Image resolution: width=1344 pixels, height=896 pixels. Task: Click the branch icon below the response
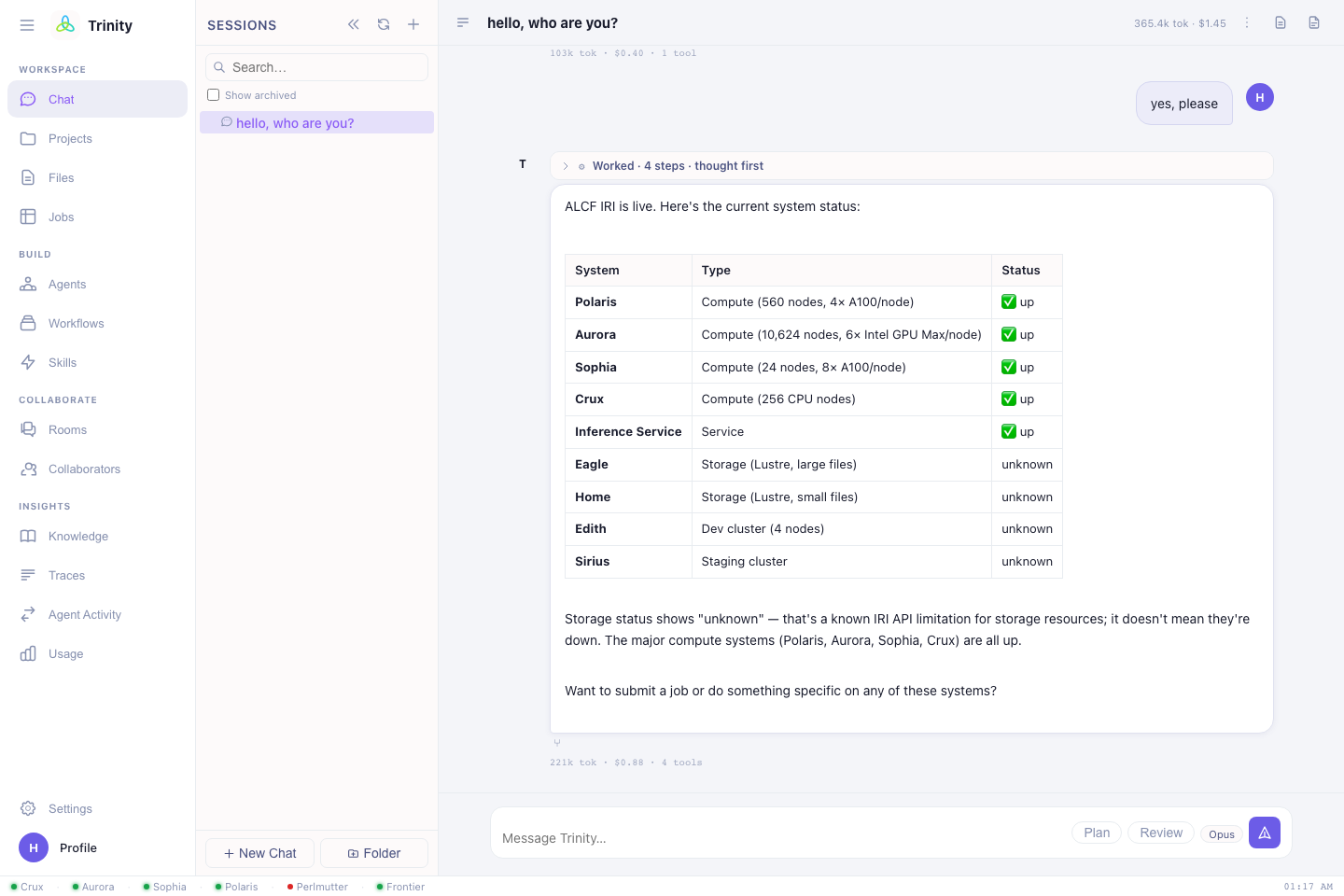click(x=557, y=743)
